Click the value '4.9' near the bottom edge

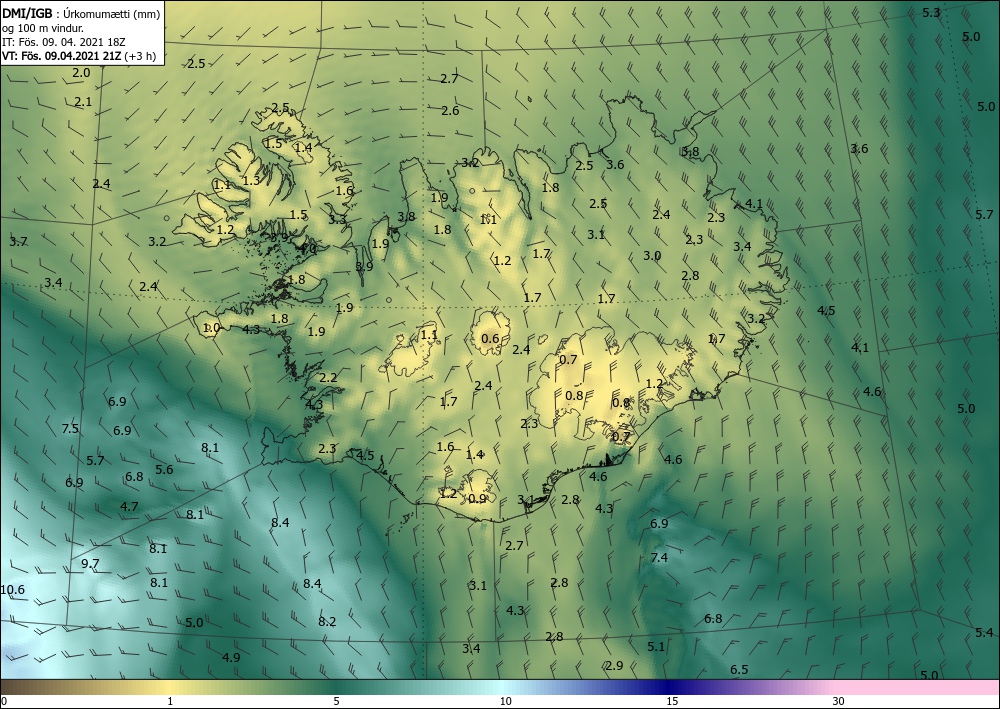click(232, 657)
